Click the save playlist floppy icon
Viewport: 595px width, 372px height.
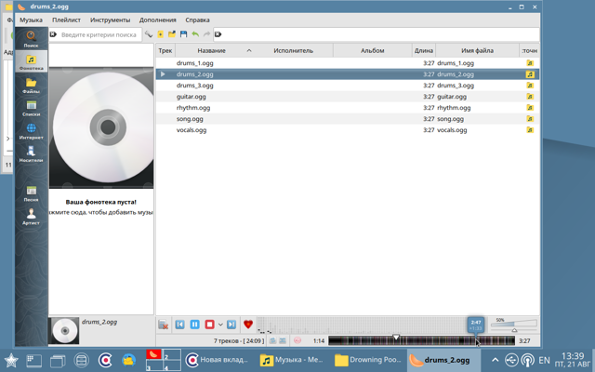coord(184,35)
